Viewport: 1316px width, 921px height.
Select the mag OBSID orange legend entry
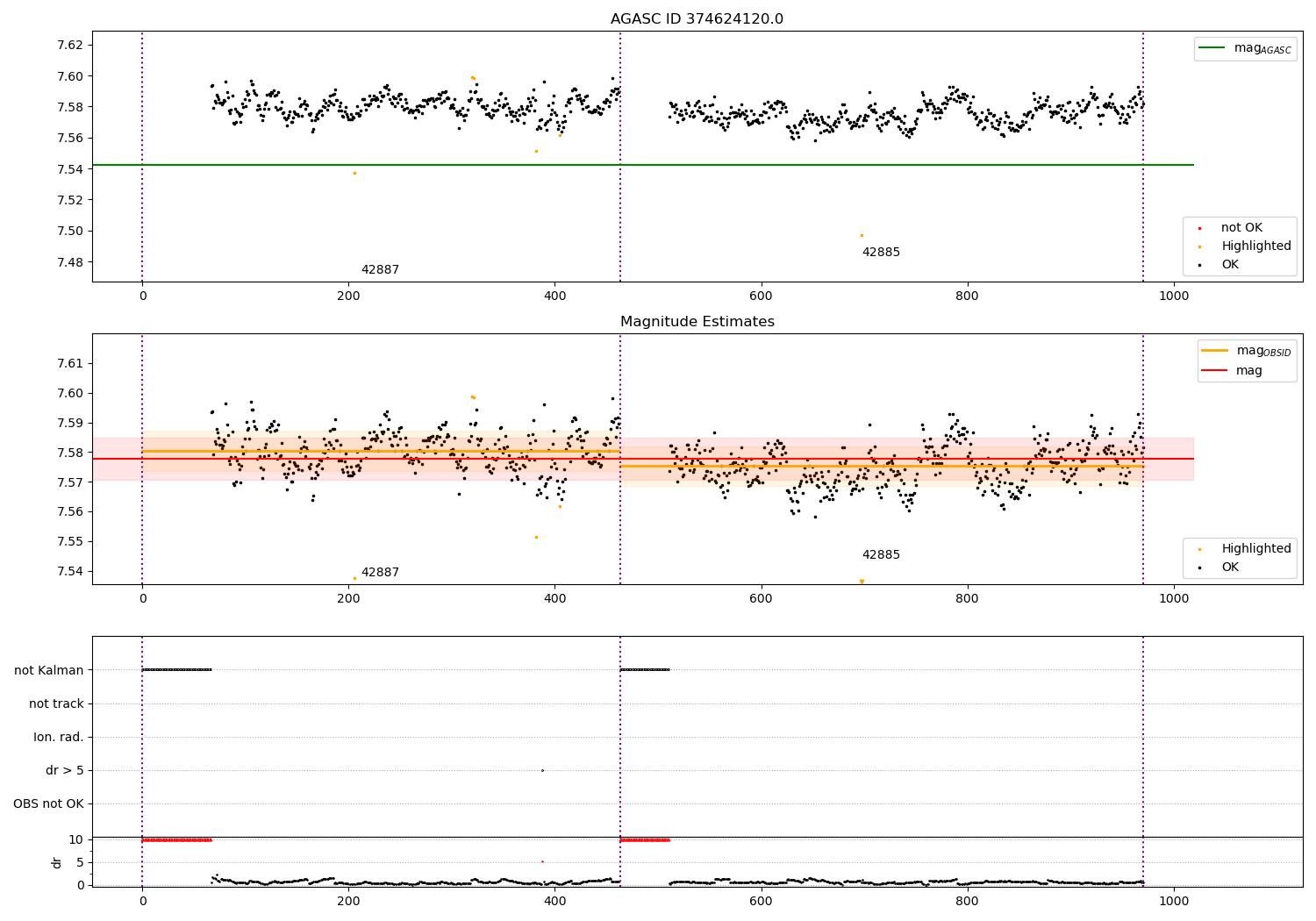click(1245, 351)
